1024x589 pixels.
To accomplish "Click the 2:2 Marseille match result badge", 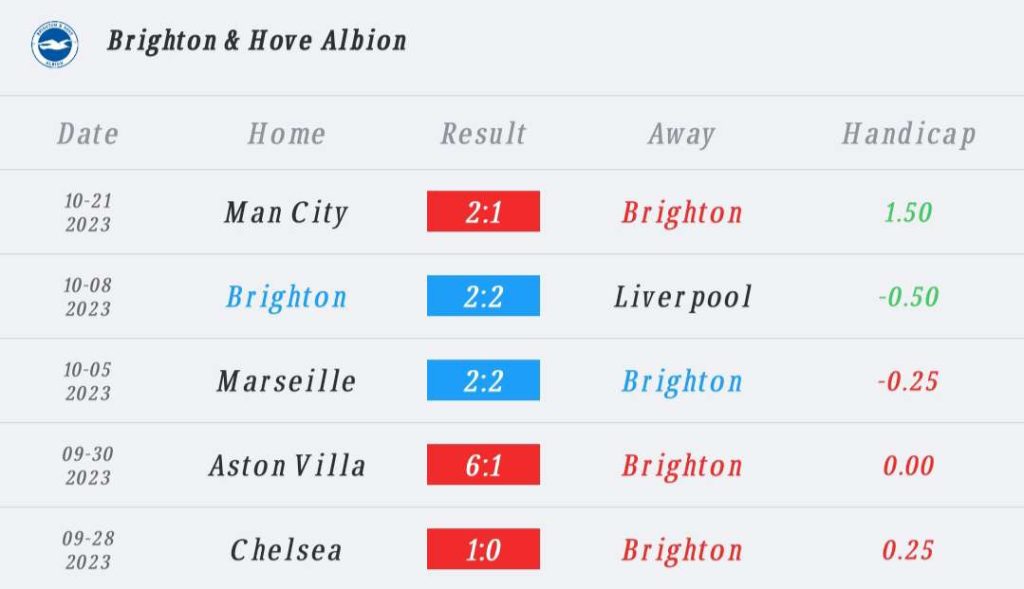I will 483,380.
